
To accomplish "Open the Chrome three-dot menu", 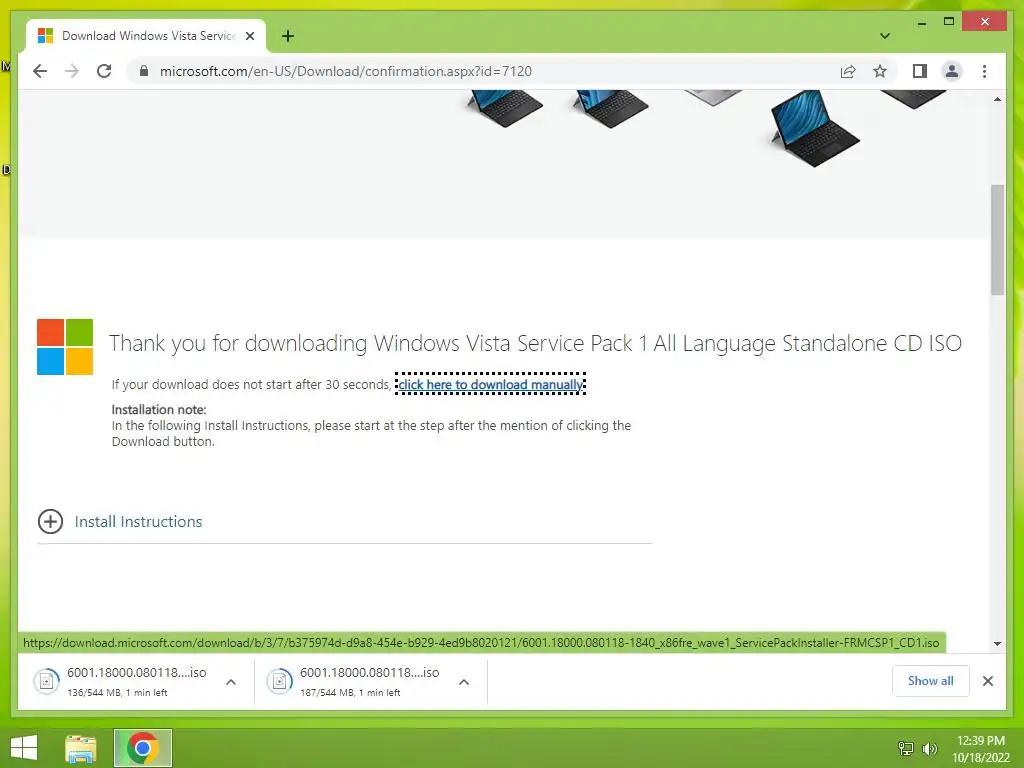I will (984, 71).
